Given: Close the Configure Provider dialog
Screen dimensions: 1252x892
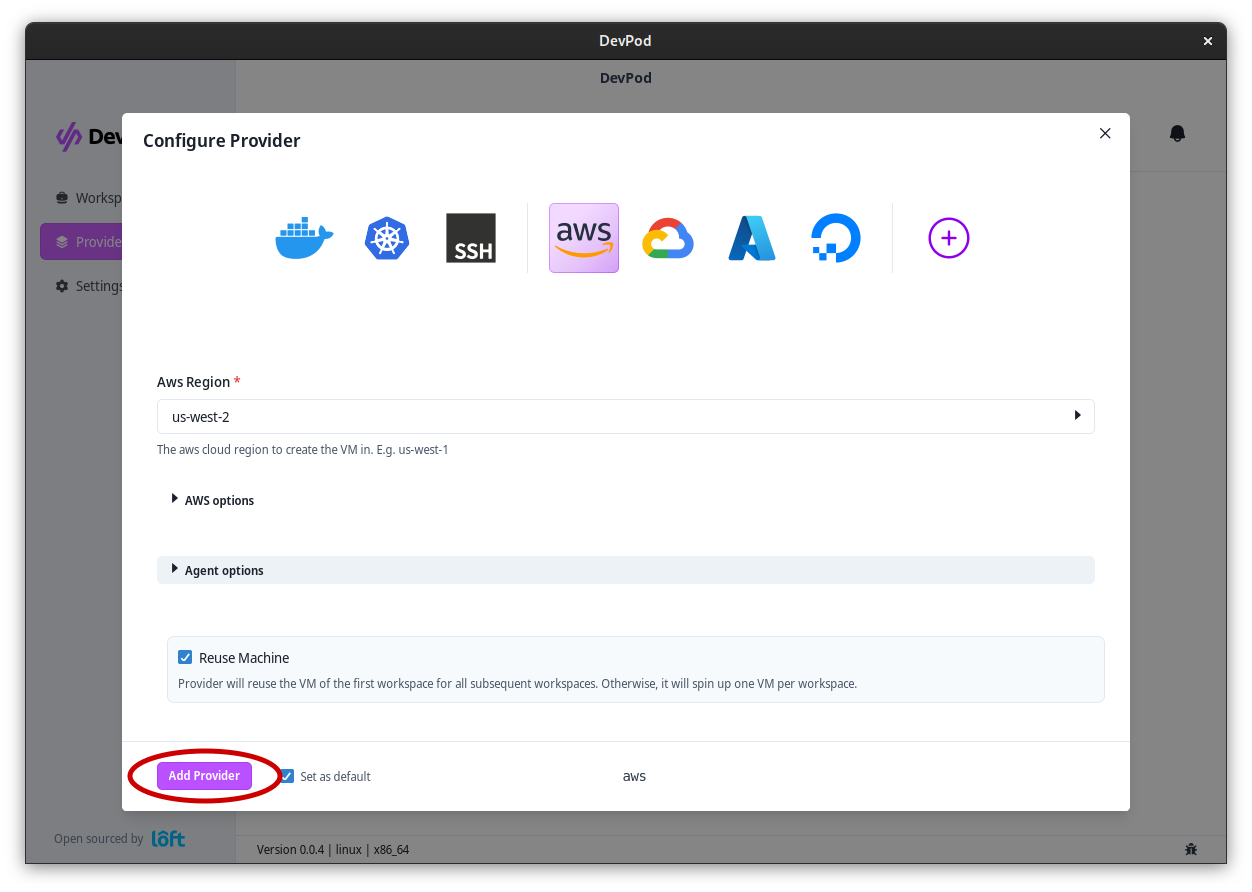Looking at the screenshot, I should (x=1105, y=133).
